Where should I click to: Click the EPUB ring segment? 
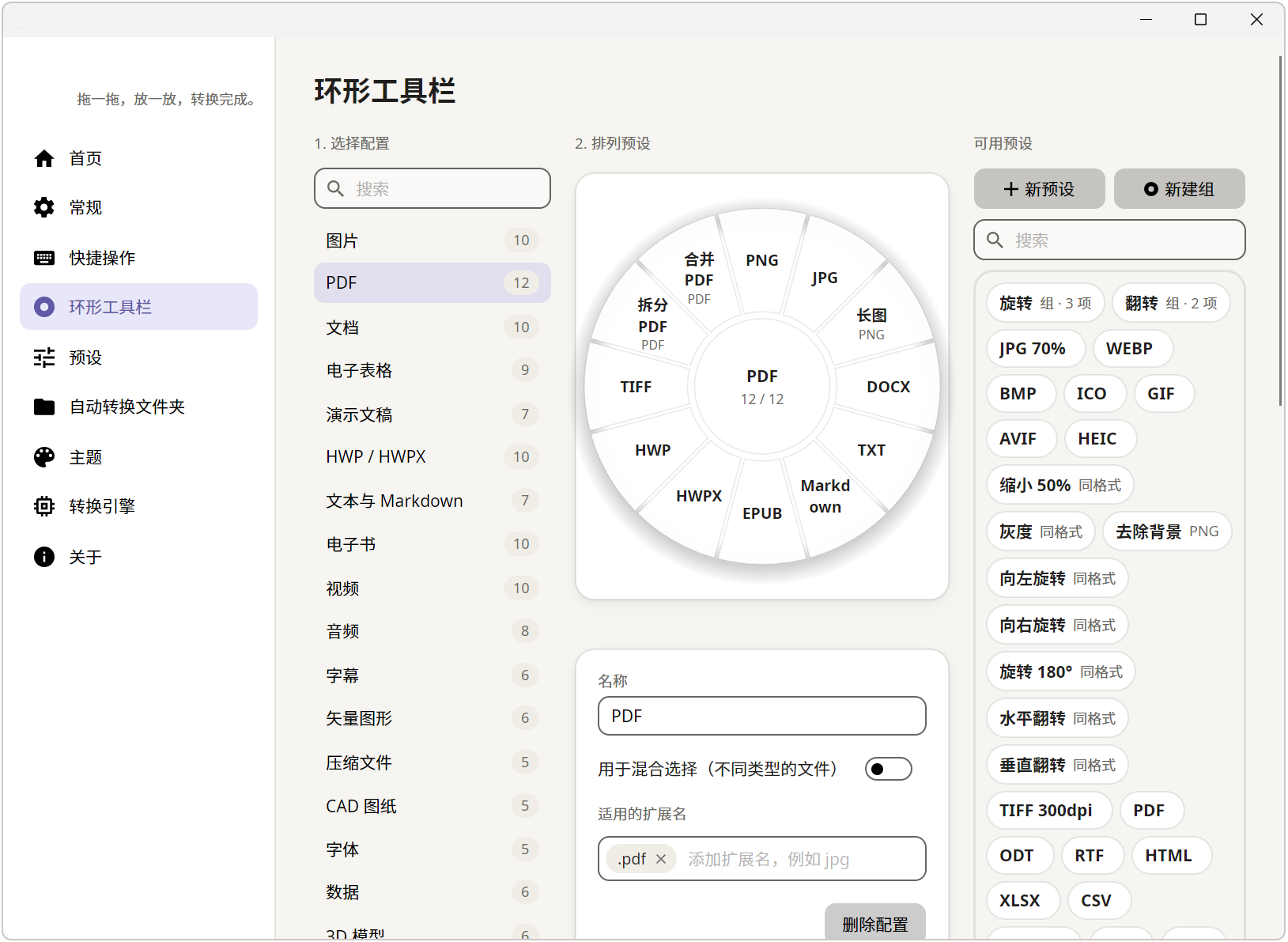pos(761,513)
